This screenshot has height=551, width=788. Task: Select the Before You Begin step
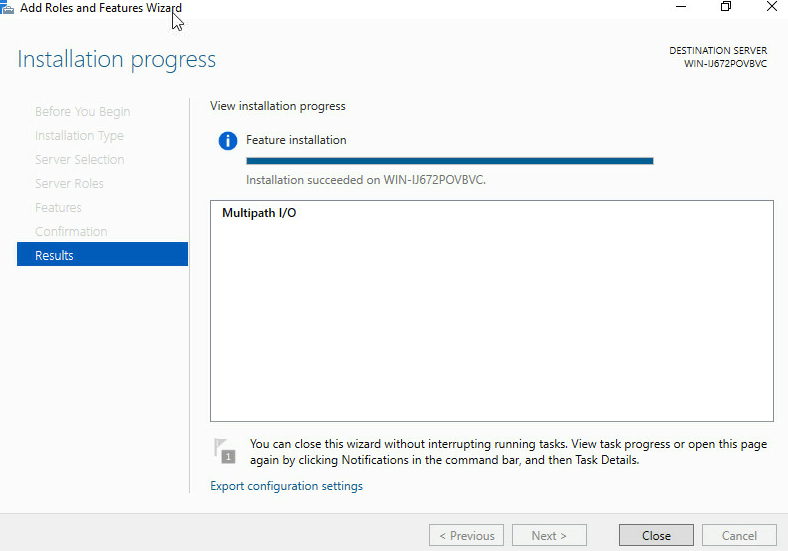coord(82,112)
